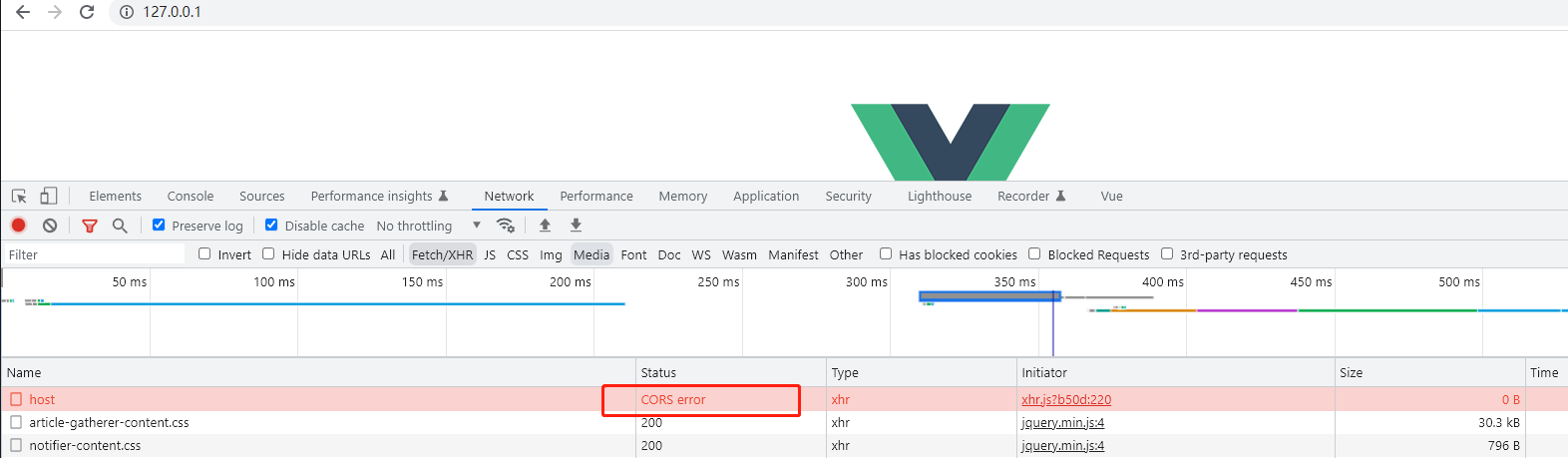Stop recording network log red button
1568x458 pixels.
pyautogui.click(x=18, y=226)
